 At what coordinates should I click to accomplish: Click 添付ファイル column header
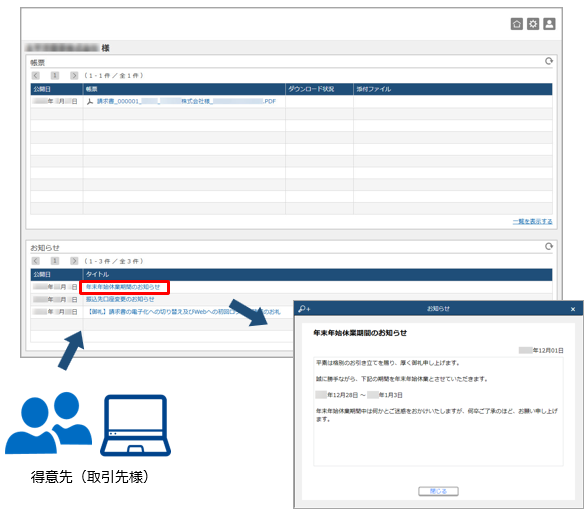point(453,89)
